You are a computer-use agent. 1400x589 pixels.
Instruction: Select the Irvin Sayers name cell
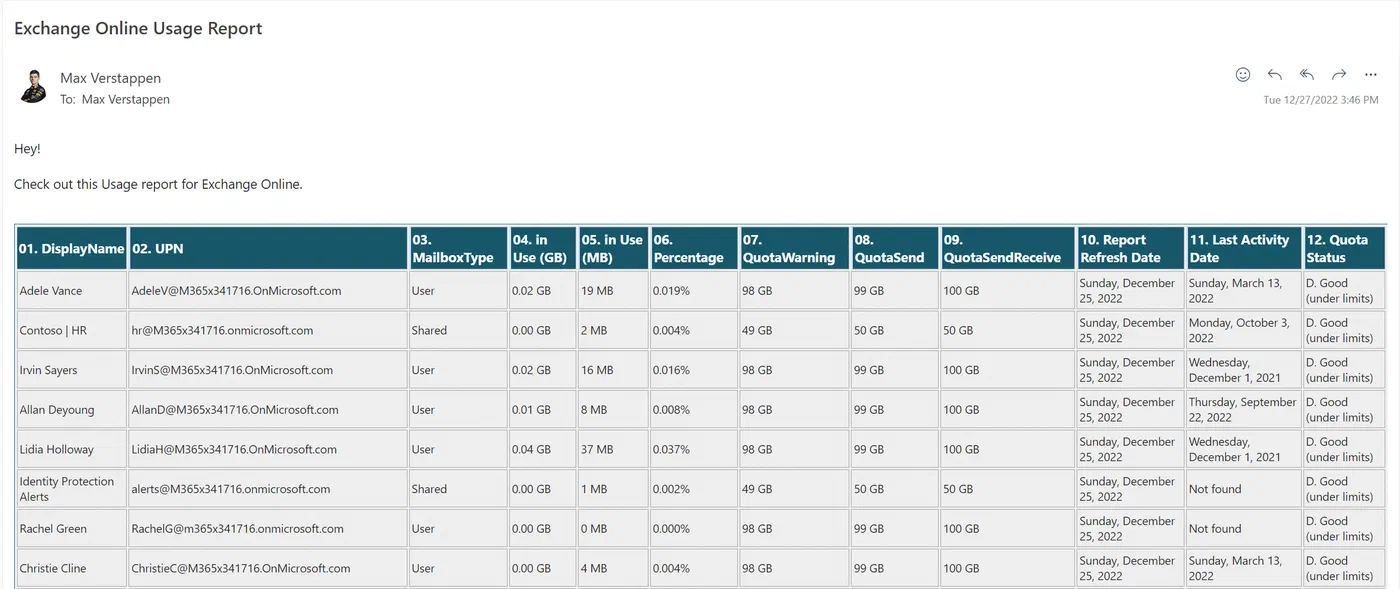(x=72, y=370)
